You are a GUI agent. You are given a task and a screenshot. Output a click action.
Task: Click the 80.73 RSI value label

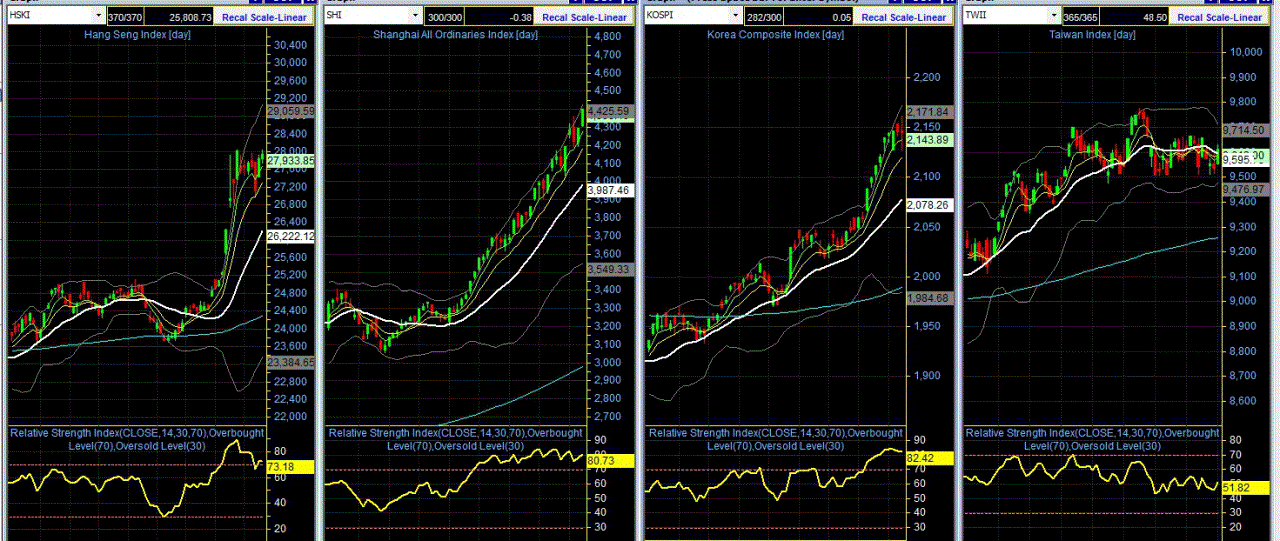608,461
